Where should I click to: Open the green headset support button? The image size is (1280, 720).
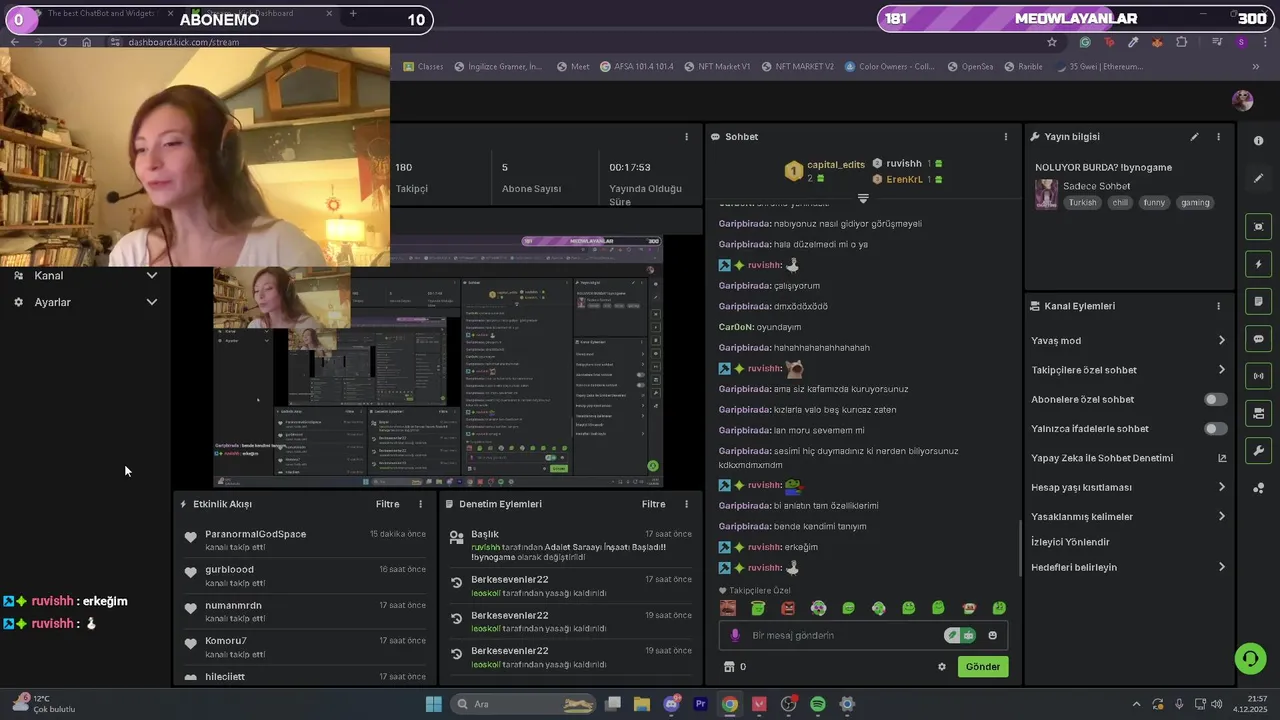1250,658
